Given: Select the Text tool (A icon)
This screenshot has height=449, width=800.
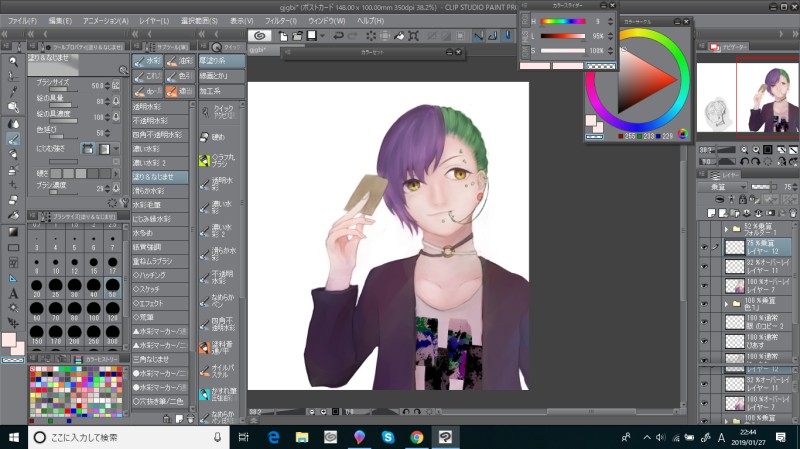Looking at the screenshot, I should click(x=13, y=293).
